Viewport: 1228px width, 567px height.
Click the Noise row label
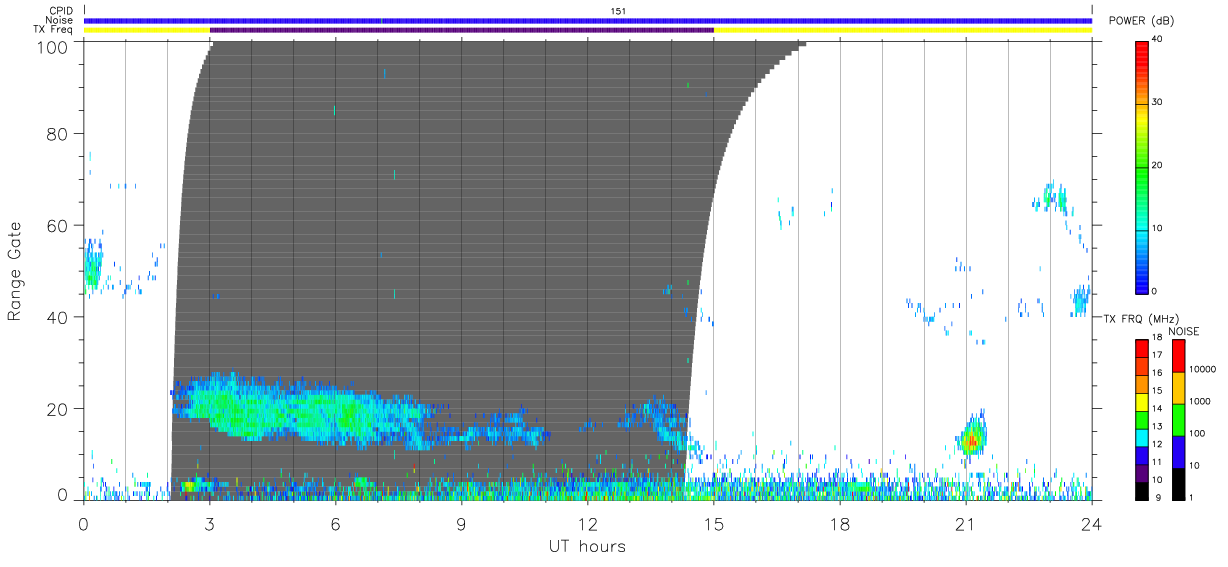click(x=60, y=20)
